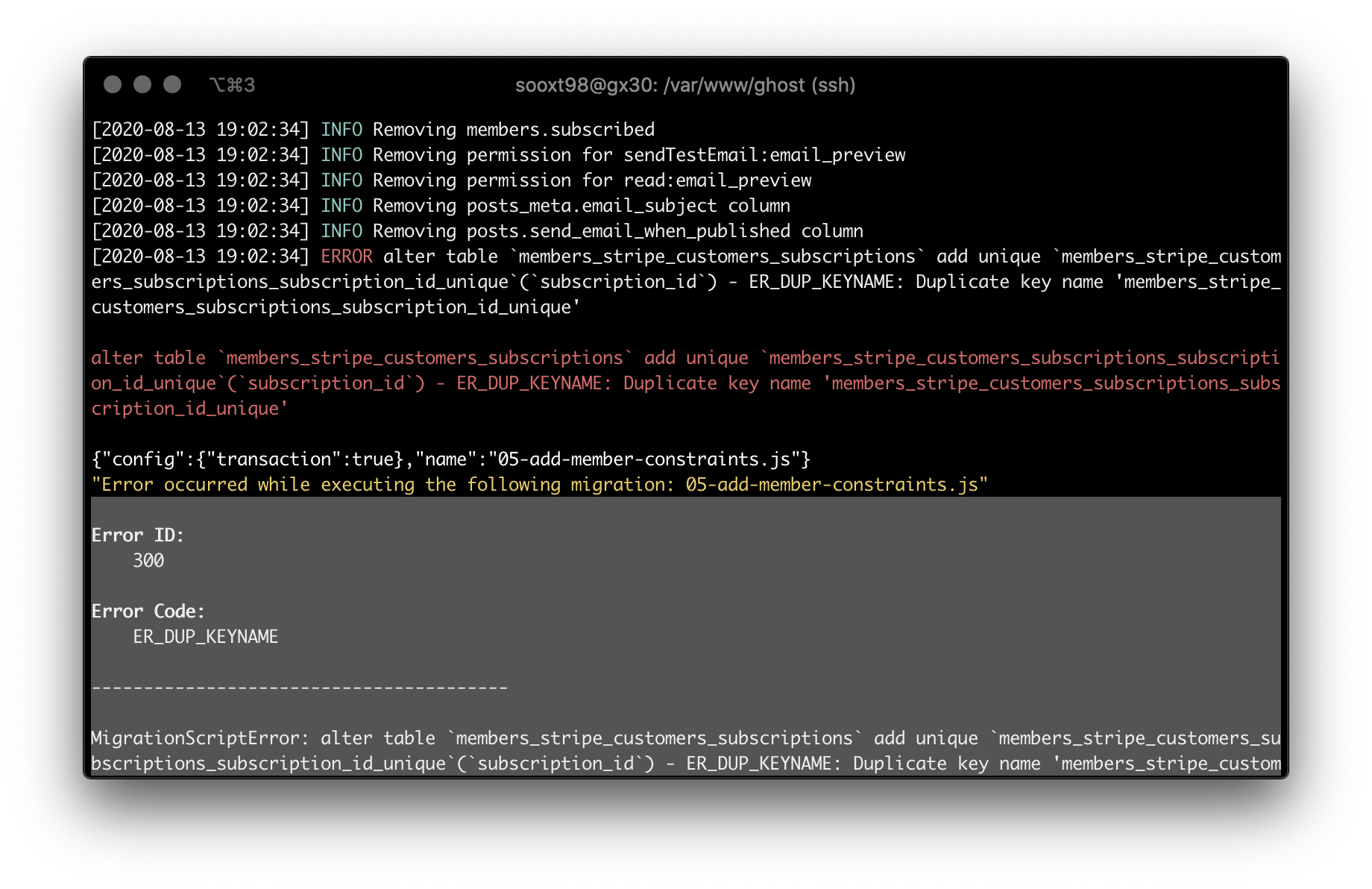The width and height of the screenshot is (1372, 889).
Task: Click the gray zoom window button
Action: pyautogui.click(x=172, y=84)
